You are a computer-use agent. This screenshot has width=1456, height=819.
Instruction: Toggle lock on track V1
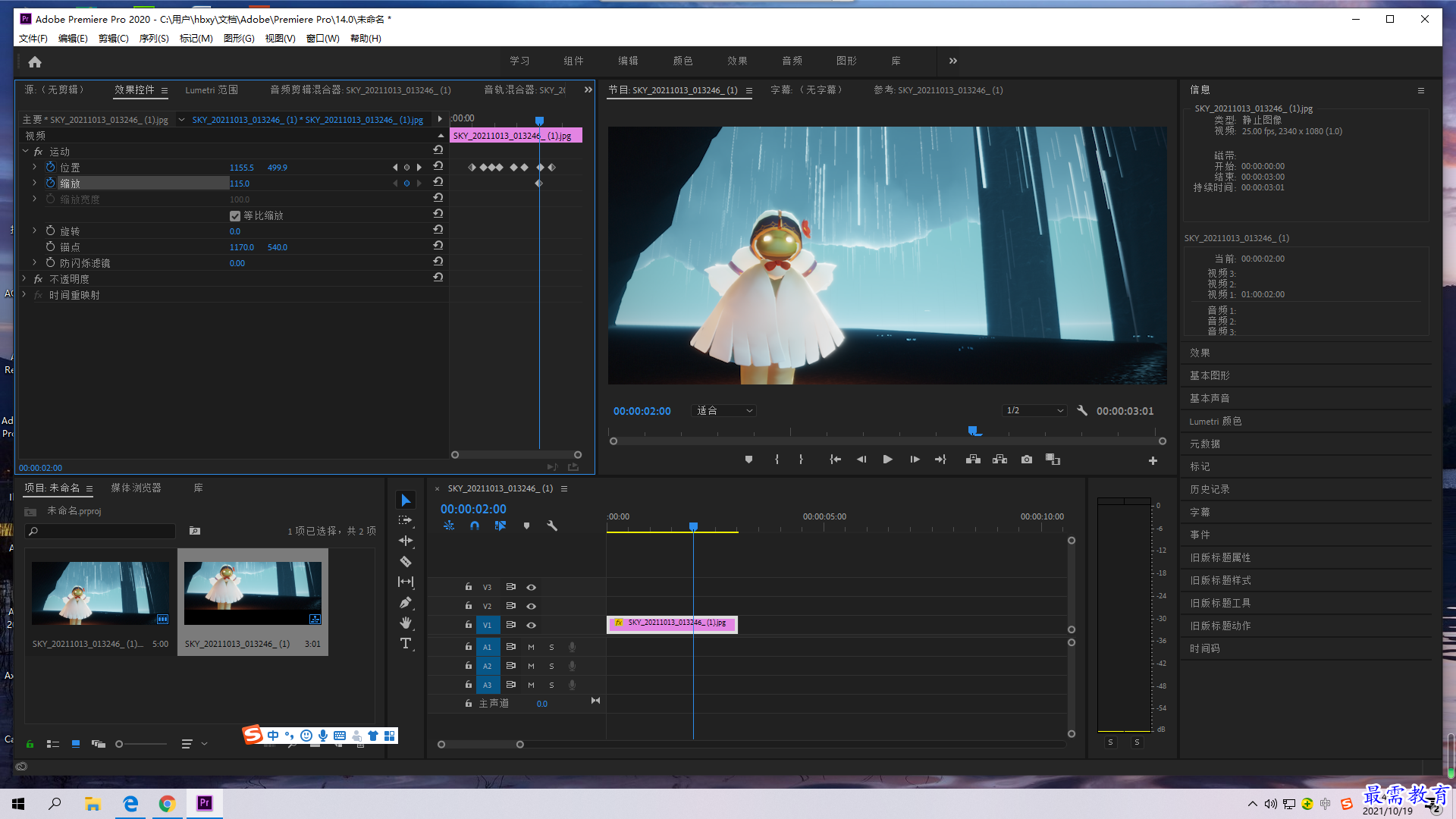[x=468, y=625]
